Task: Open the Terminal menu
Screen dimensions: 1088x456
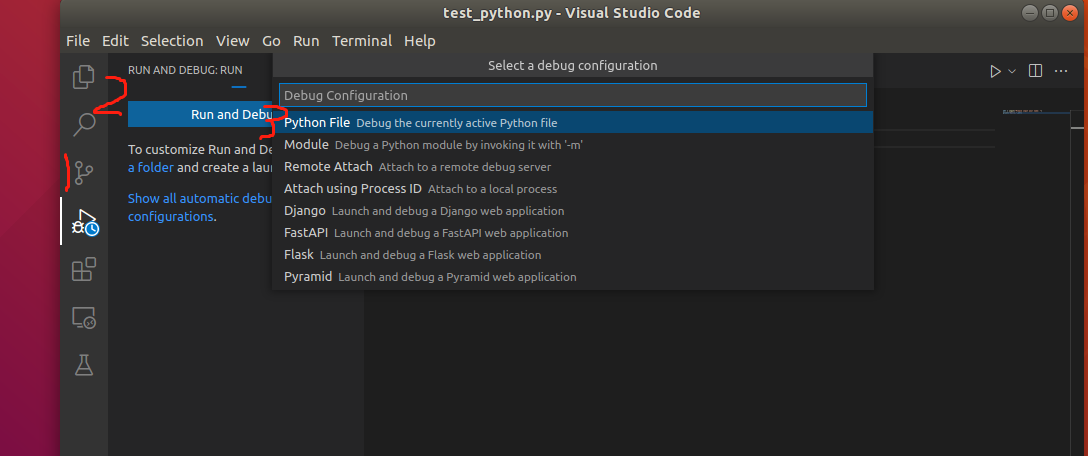Action: click(x=362, y=41)
